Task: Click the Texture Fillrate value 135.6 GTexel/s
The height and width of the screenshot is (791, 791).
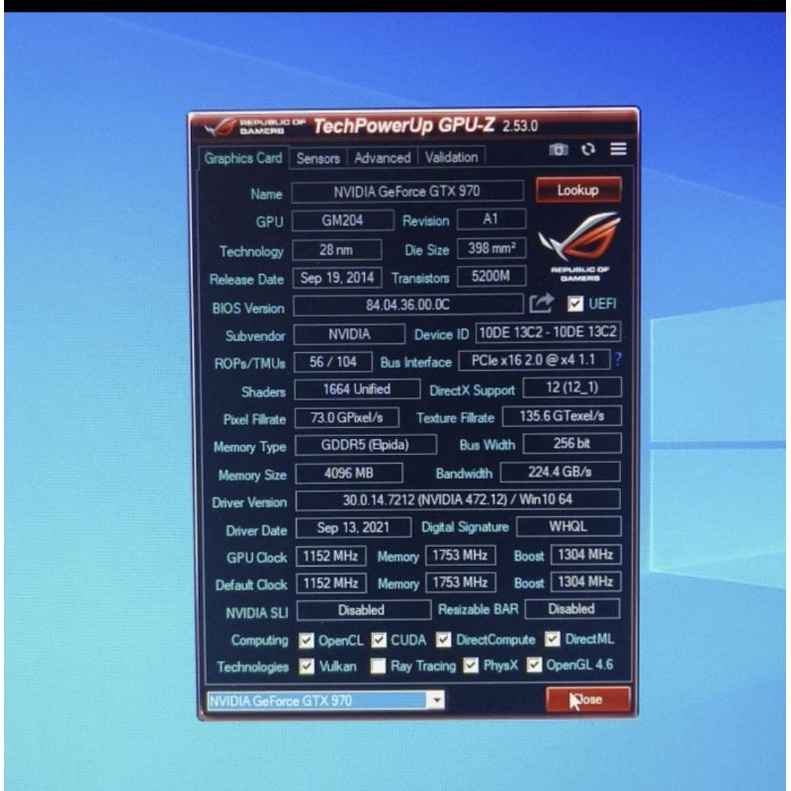Action: (x=561, y=416)
